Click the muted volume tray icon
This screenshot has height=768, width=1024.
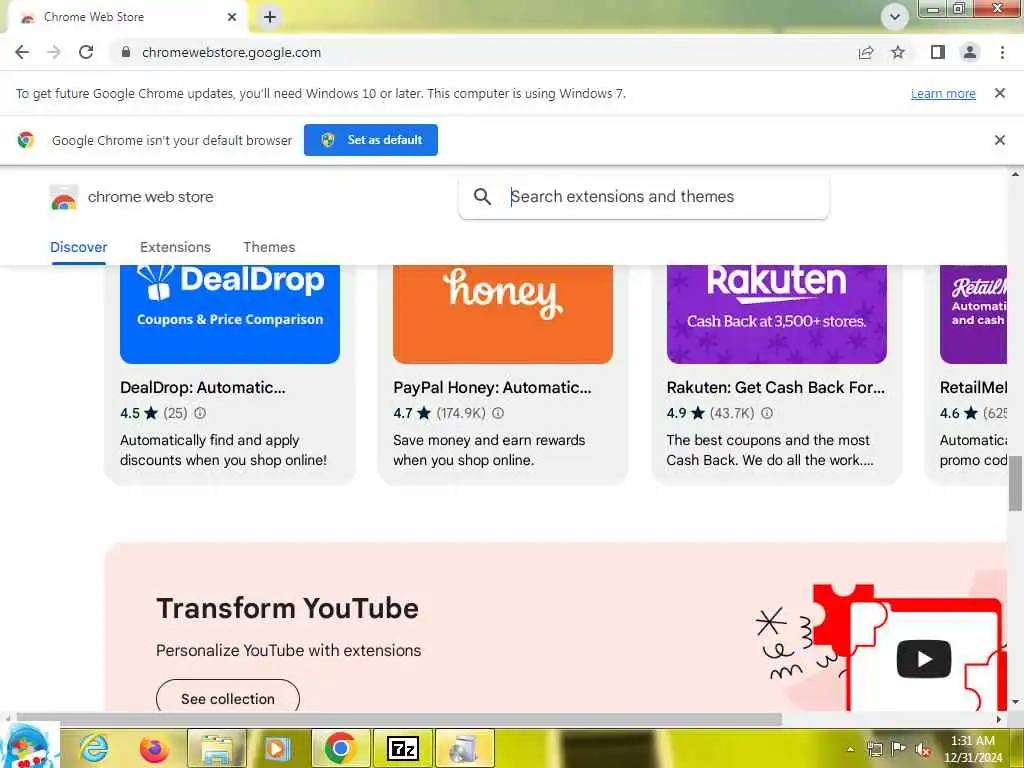coord(923,749)
